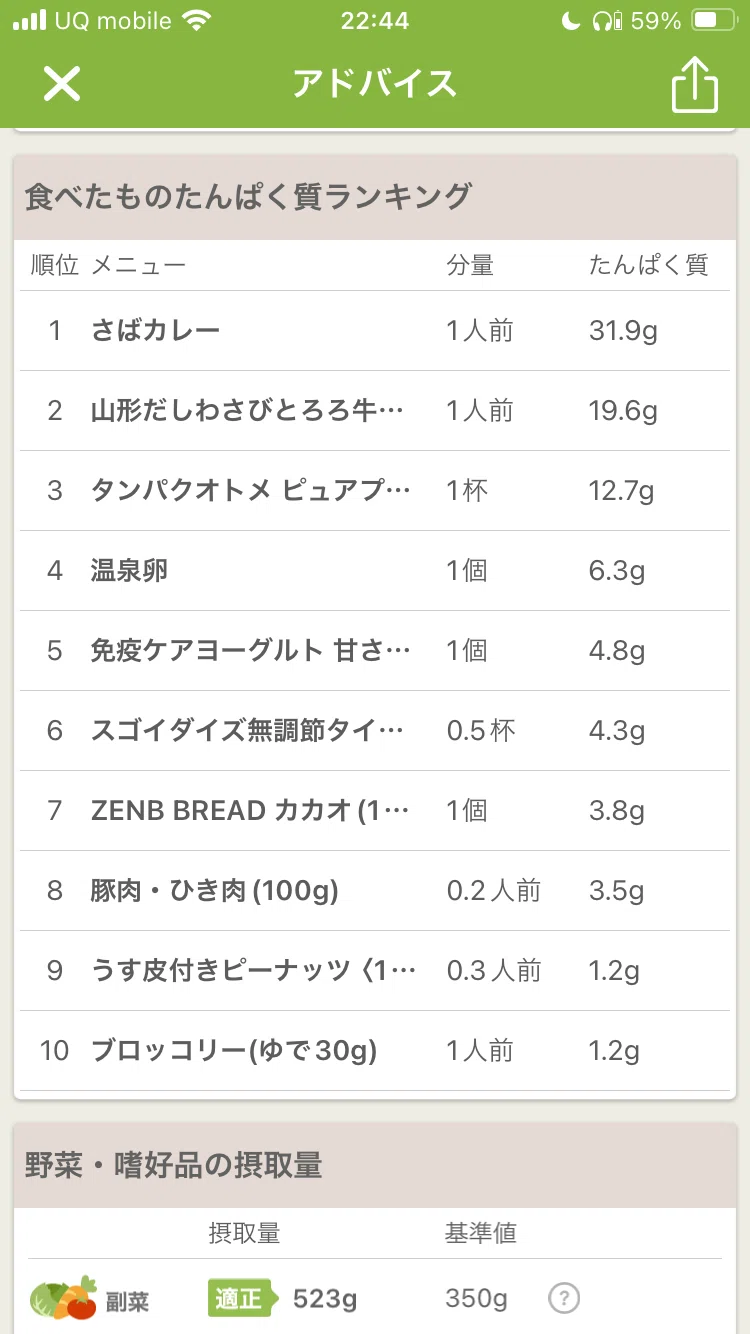Screen dimensions: 750x1334
Task: Tap the vegetable 副菜 icon
Action: click(63, 1298)
